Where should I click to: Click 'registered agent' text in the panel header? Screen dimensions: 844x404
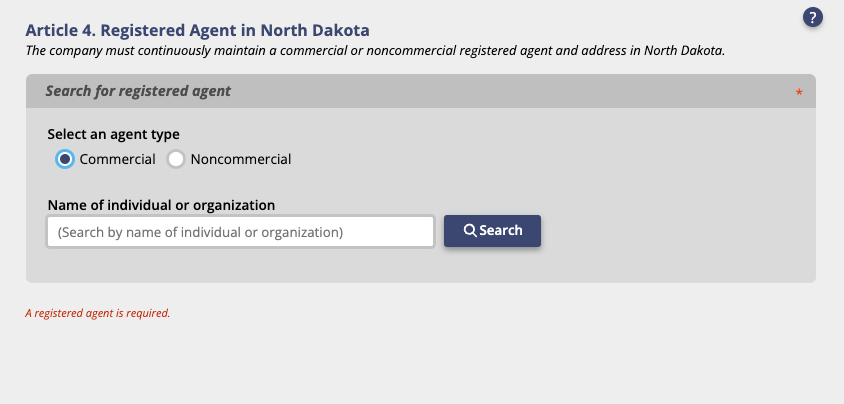pos(174,91)
